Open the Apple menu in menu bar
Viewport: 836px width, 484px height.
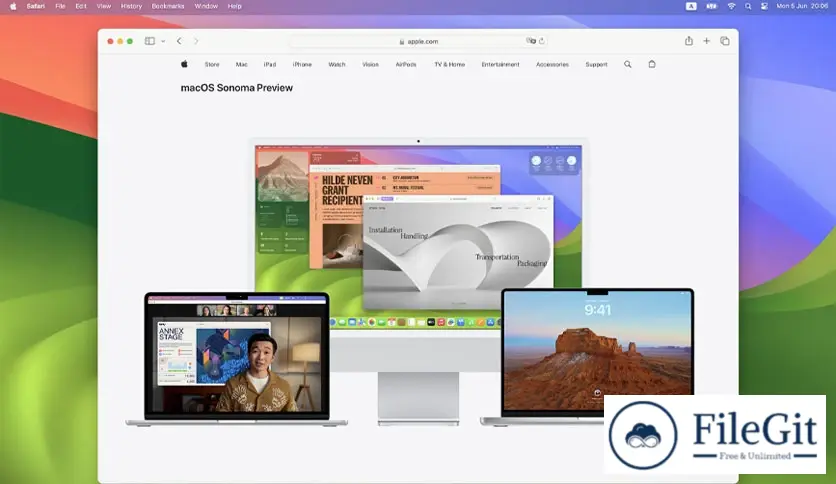(13, 6)
